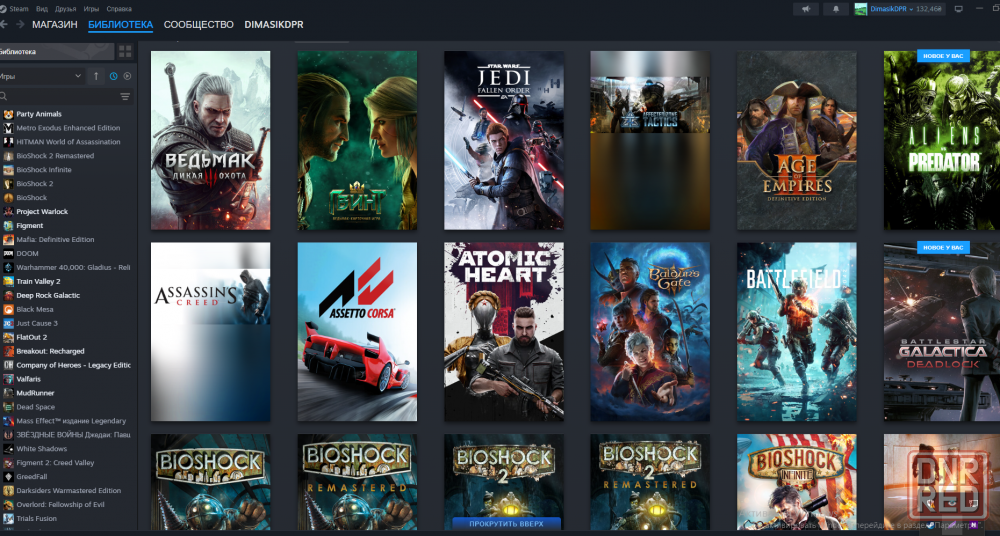
Task: Click the Metro Exodus list icon
Action: point(8,128)
